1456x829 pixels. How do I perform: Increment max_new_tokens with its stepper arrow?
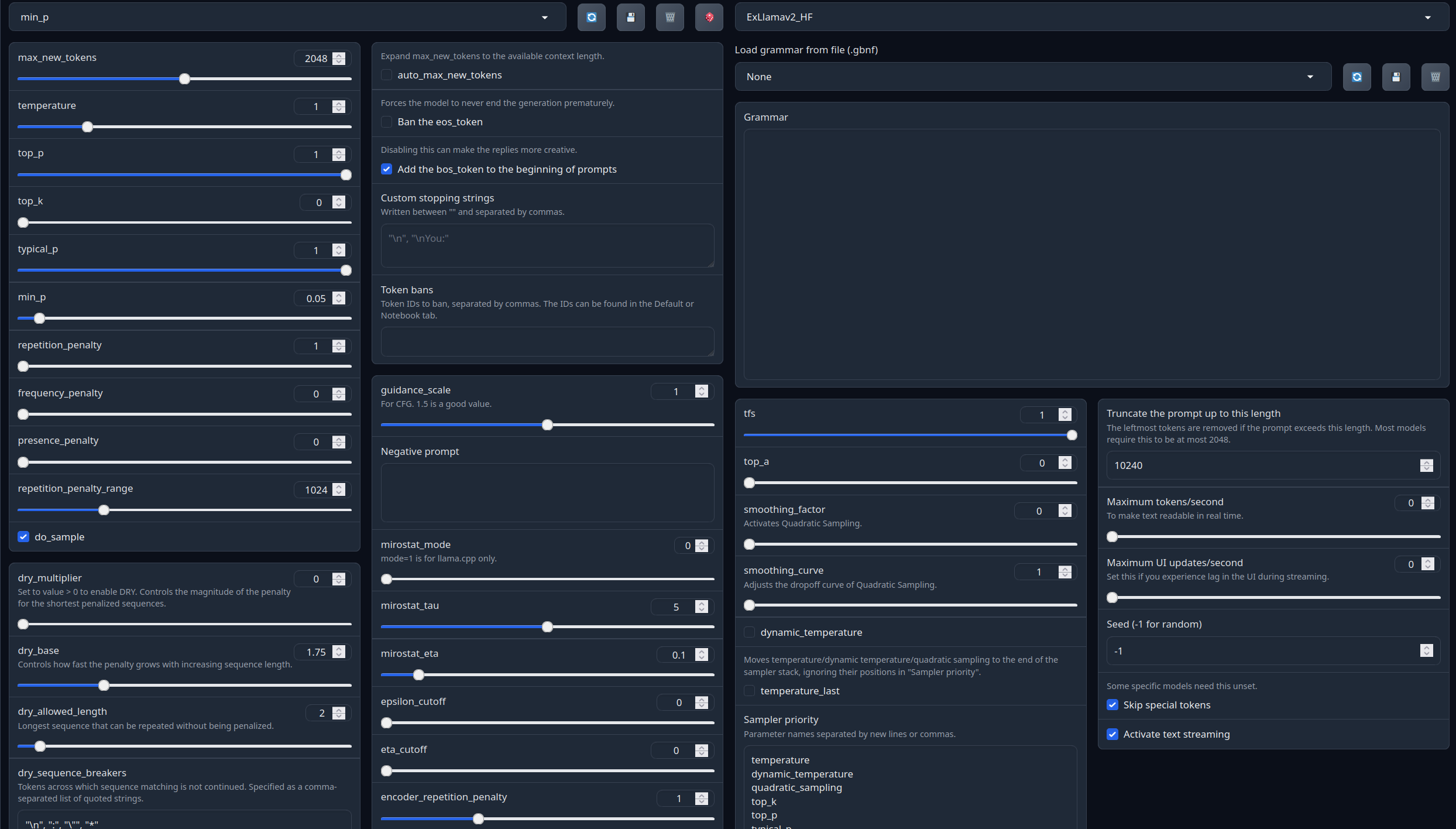[338, 55]
